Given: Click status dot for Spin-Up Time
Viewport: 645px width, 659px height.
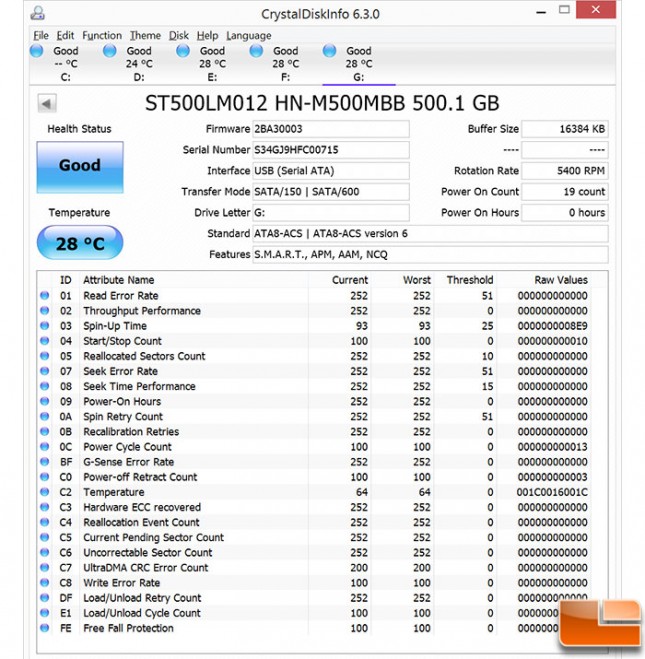Looking at the screenshot, I should (45, 326).
